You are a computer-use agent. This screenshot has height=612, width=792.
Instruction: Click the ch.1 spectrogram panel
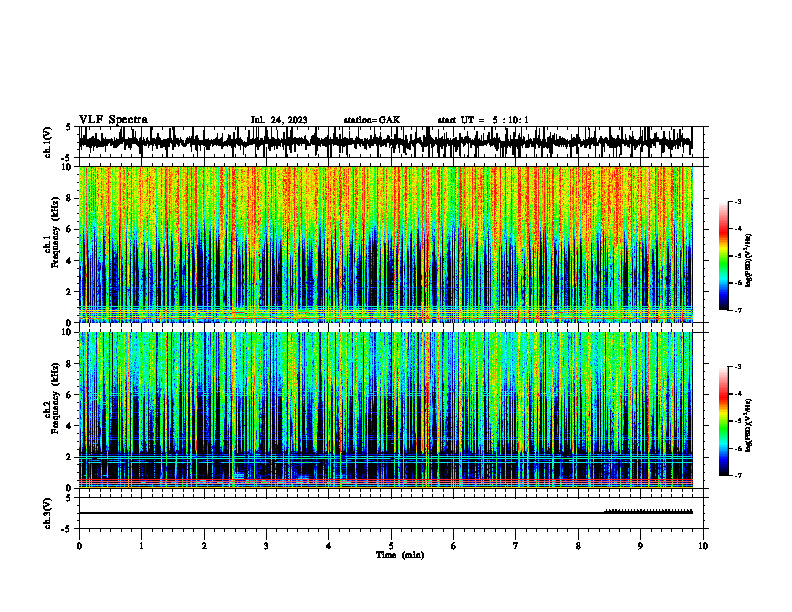click(385, 244)
